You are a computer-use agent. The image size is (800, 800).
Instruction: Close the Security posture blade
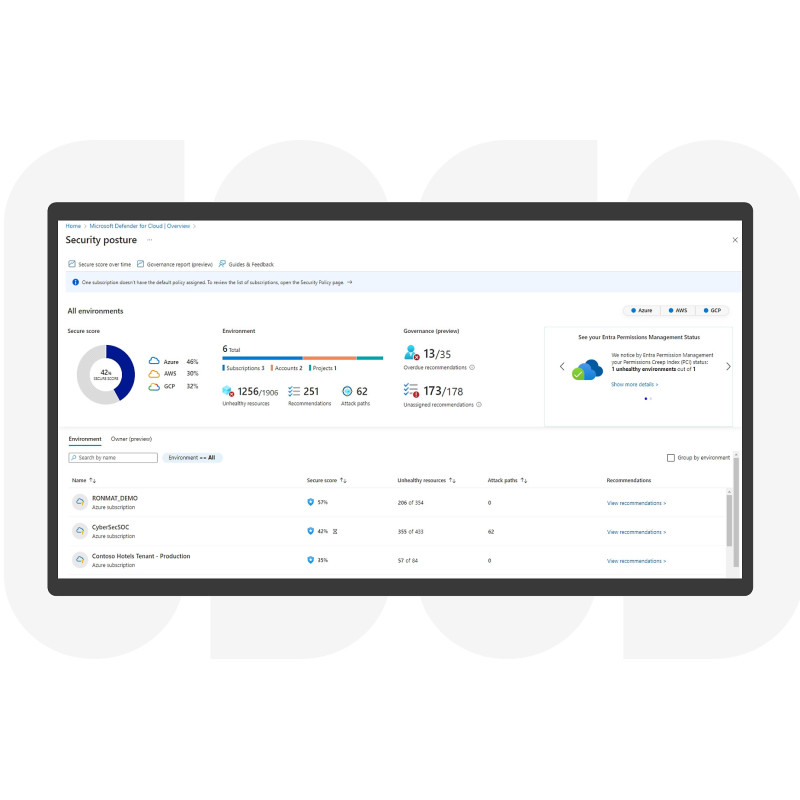click(x=735, y=240)
